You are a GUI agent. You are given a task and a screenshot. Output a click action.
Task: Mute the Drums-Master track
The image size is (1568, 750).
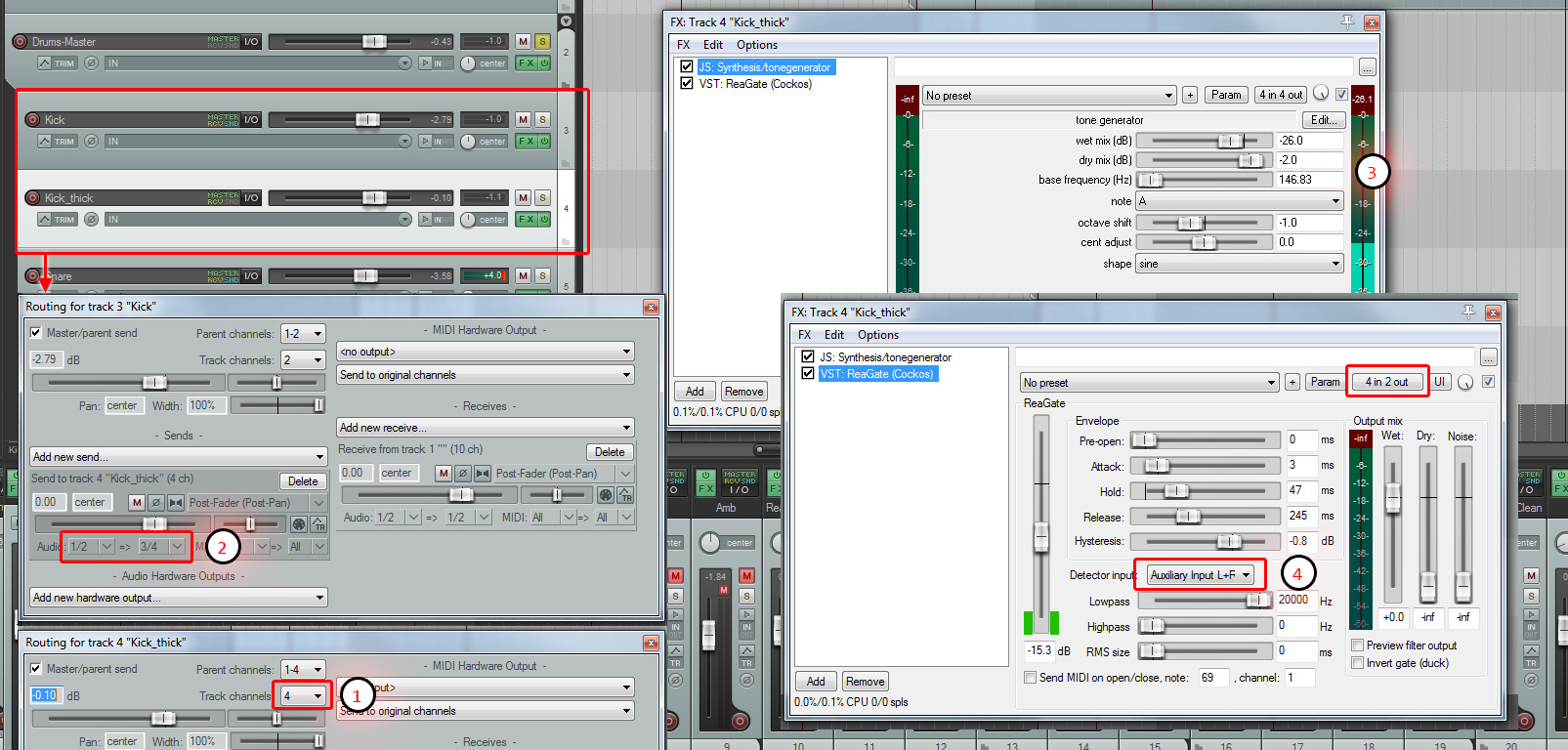[x=524, y=41]
